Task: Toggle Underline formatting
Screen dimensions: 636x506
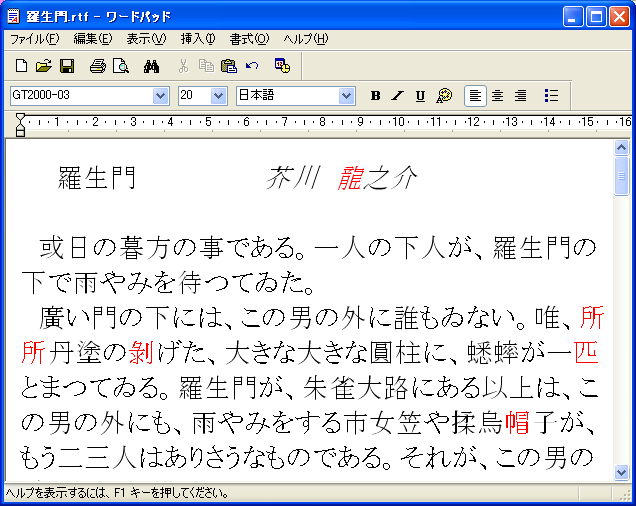Action: pos(420,96)
